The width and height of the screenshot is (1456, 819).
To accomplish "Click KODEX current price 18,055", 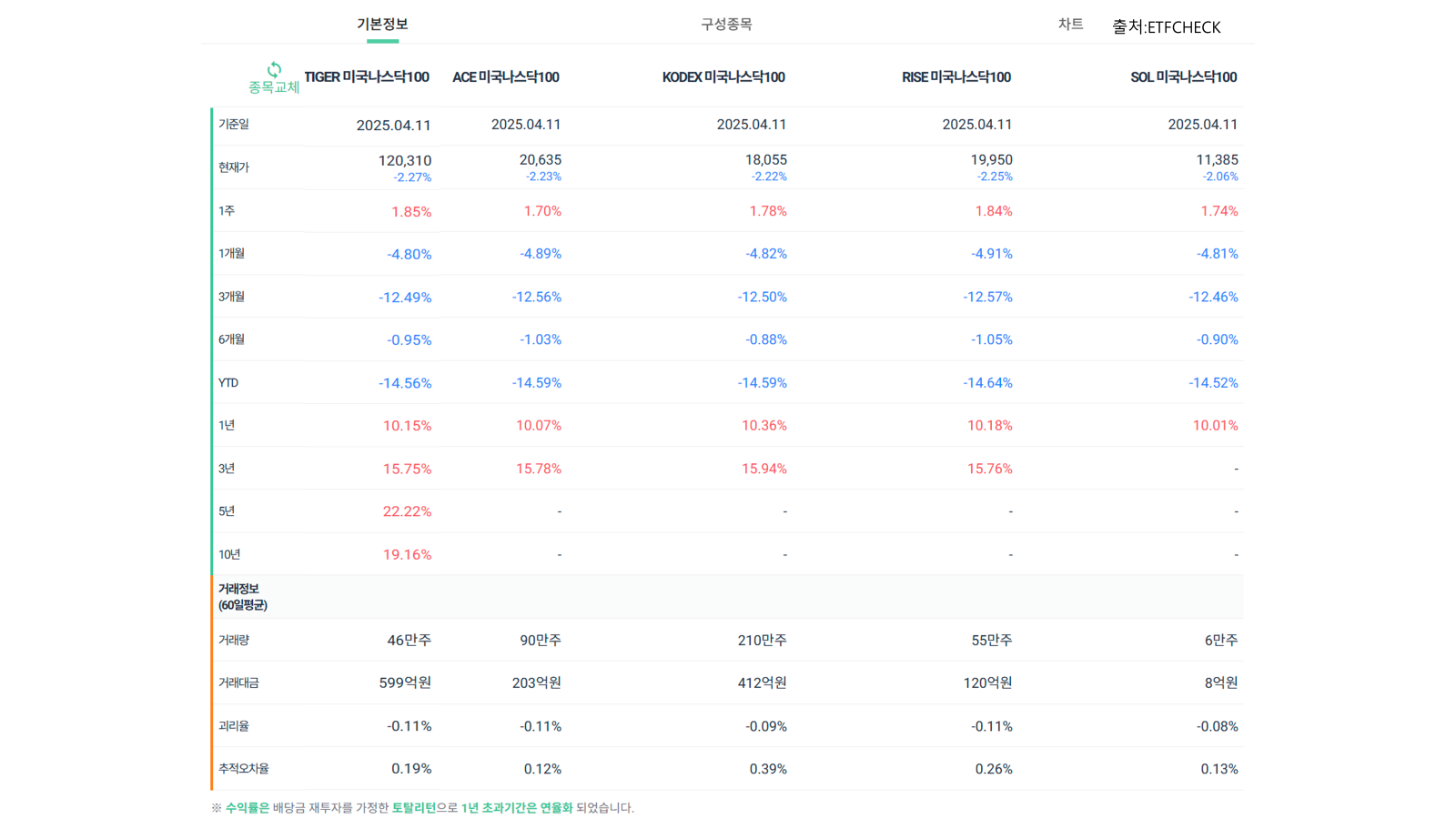I will coord(766,159).
